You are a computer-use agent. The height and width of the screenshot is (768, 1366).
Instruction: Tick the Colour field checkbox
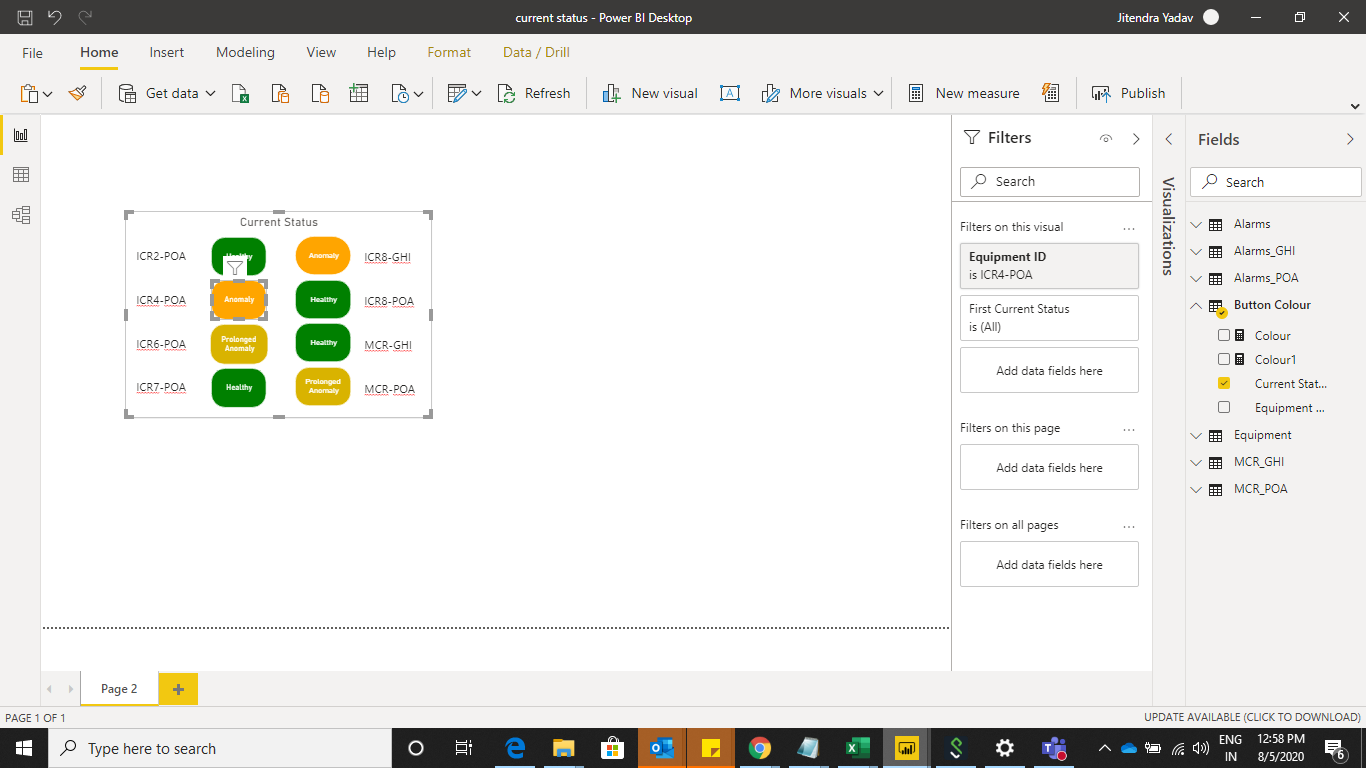pyautogui.click(x=1224, y=336)
